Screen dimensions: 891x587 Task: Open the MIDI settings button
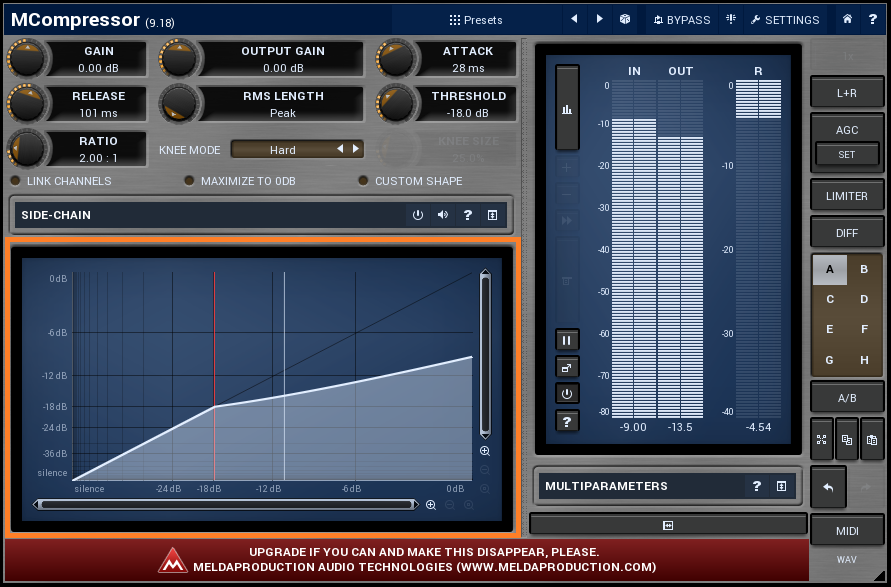(847, 531)
